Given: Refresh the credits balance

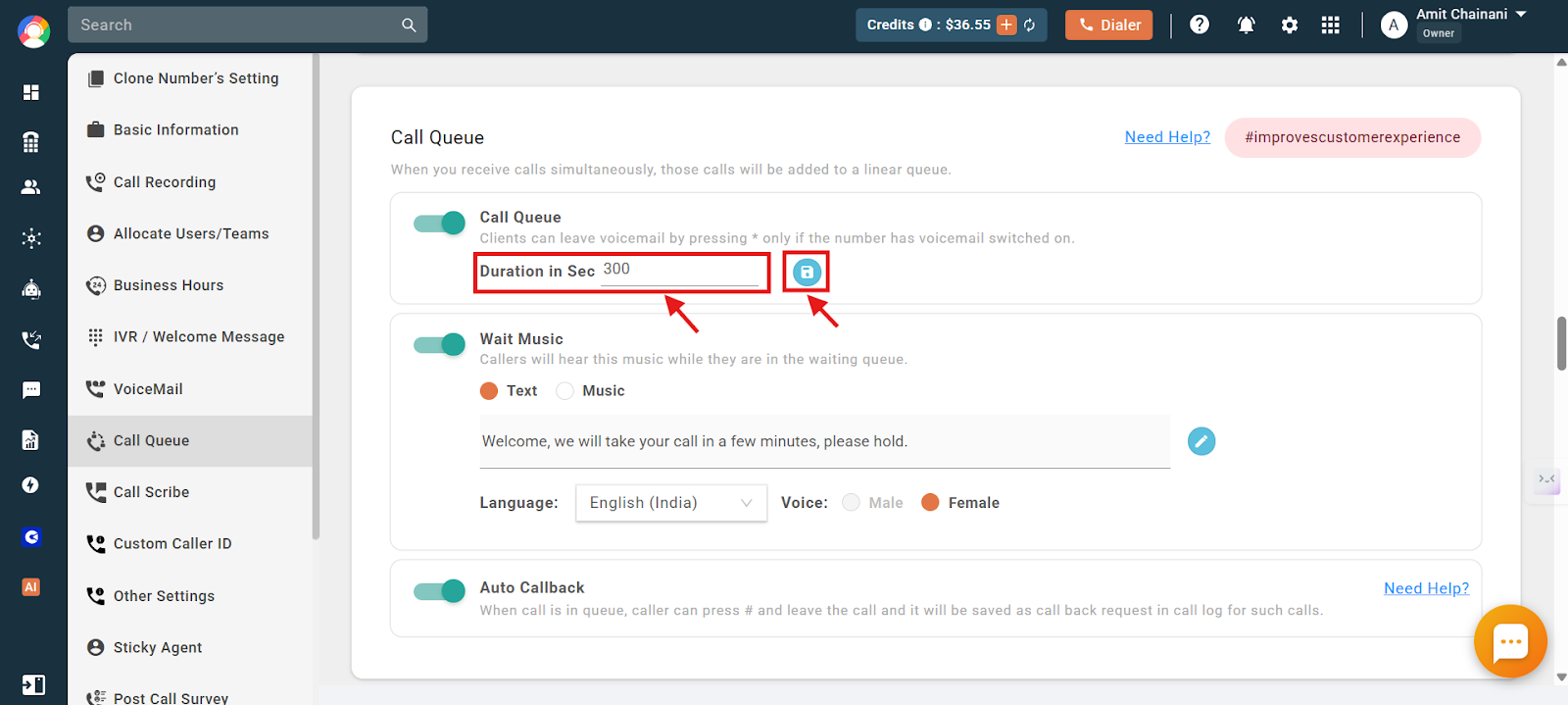Looking at the screenshot, I should (x=1030, y=25).
